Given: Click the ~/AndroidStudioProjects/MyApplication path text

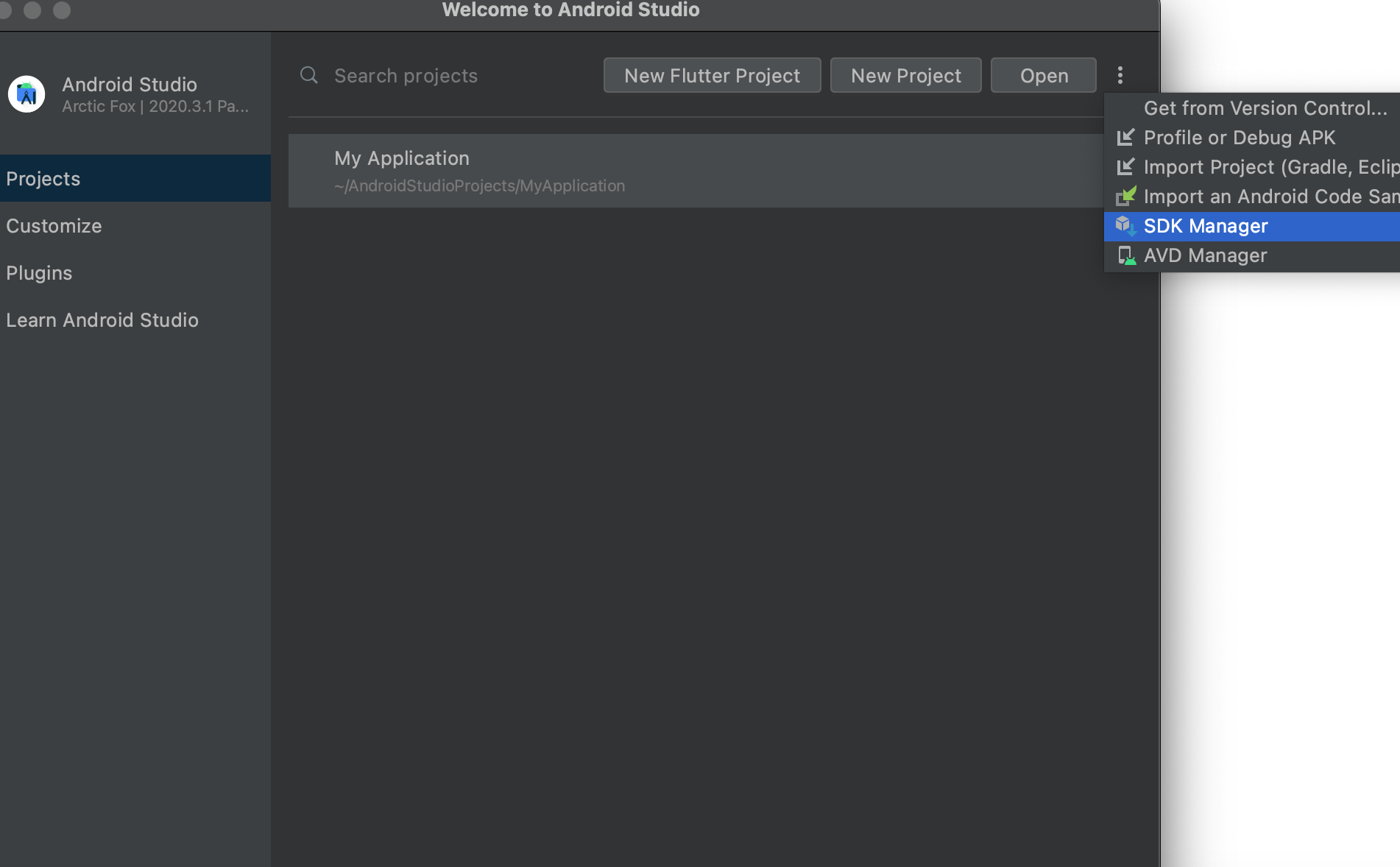Looking at the screenshot, I should [479, 185].
